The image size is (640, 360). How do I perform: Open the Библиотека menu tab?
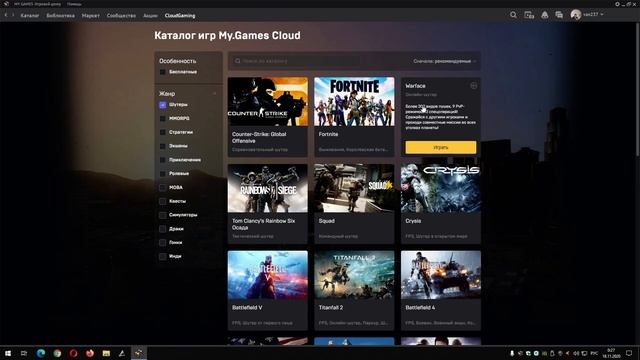60,16
